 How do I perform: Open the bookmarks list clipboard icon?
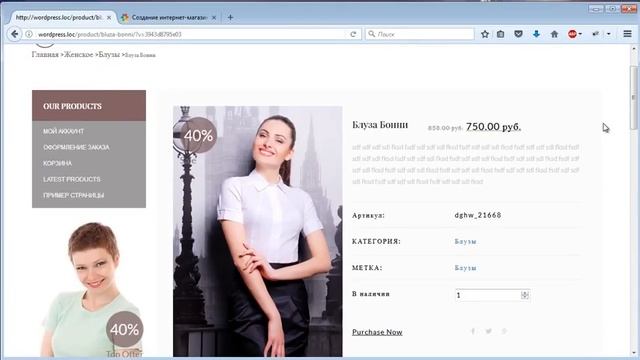pyautogui.click(x=500, y=34)
